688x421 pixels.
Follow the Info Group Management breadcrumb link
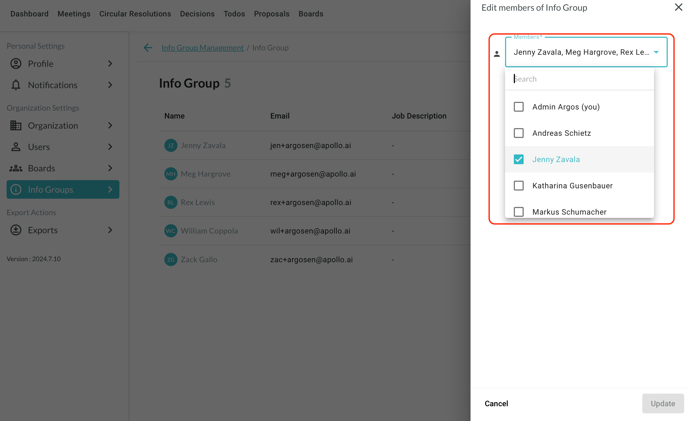tap(202, 48)
